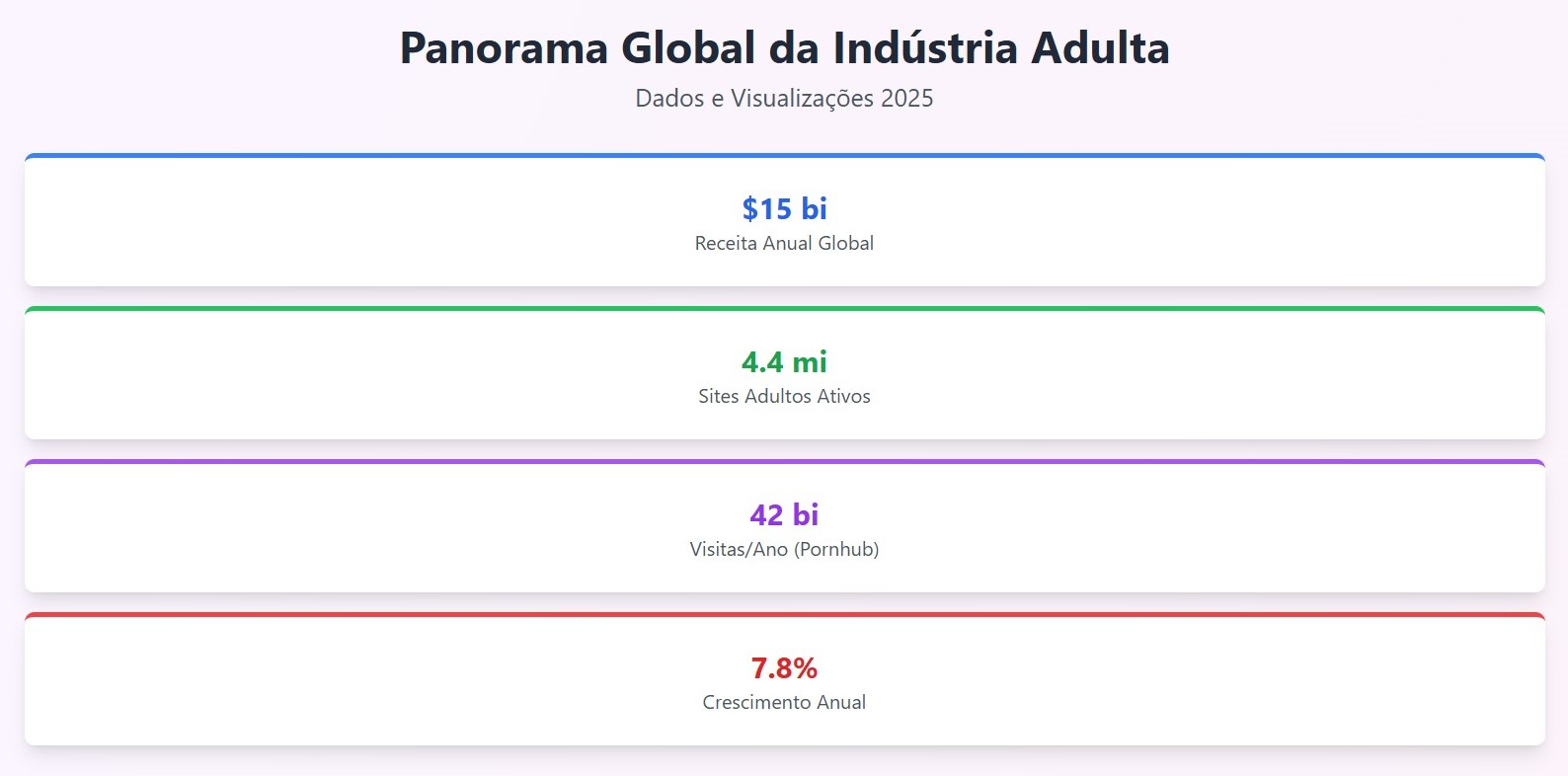Viewport: 1568px width, 776px height.
Task: Click the green top border of the sites card
Action: point(784,309)
